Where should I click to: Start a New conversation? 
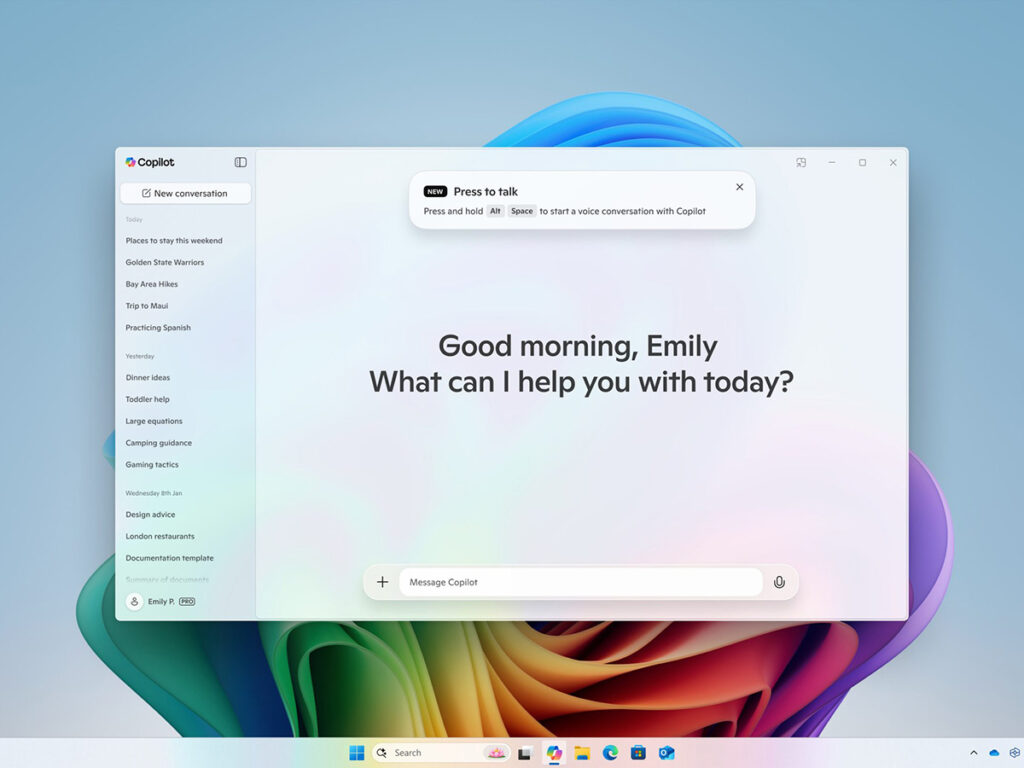(185, 193)
